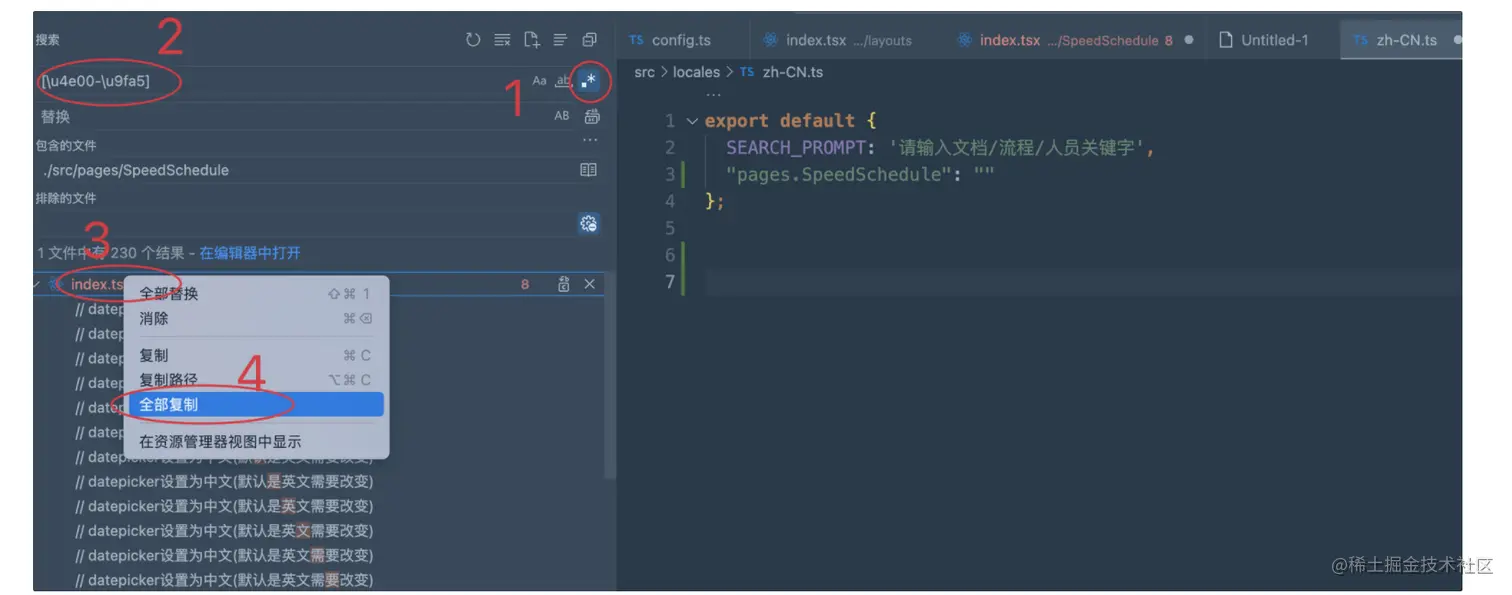Click file icon on Untitled-1 tab
This screenshot has width=1512, height=595.
click(x=1225, y=40)
